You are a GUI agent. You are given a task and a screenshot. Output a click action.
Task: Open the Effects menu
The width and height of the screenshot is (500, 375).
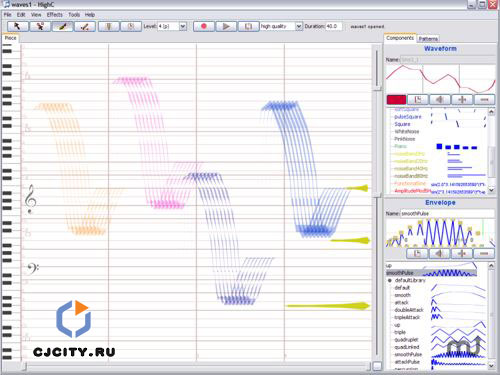tap(55, 15)
